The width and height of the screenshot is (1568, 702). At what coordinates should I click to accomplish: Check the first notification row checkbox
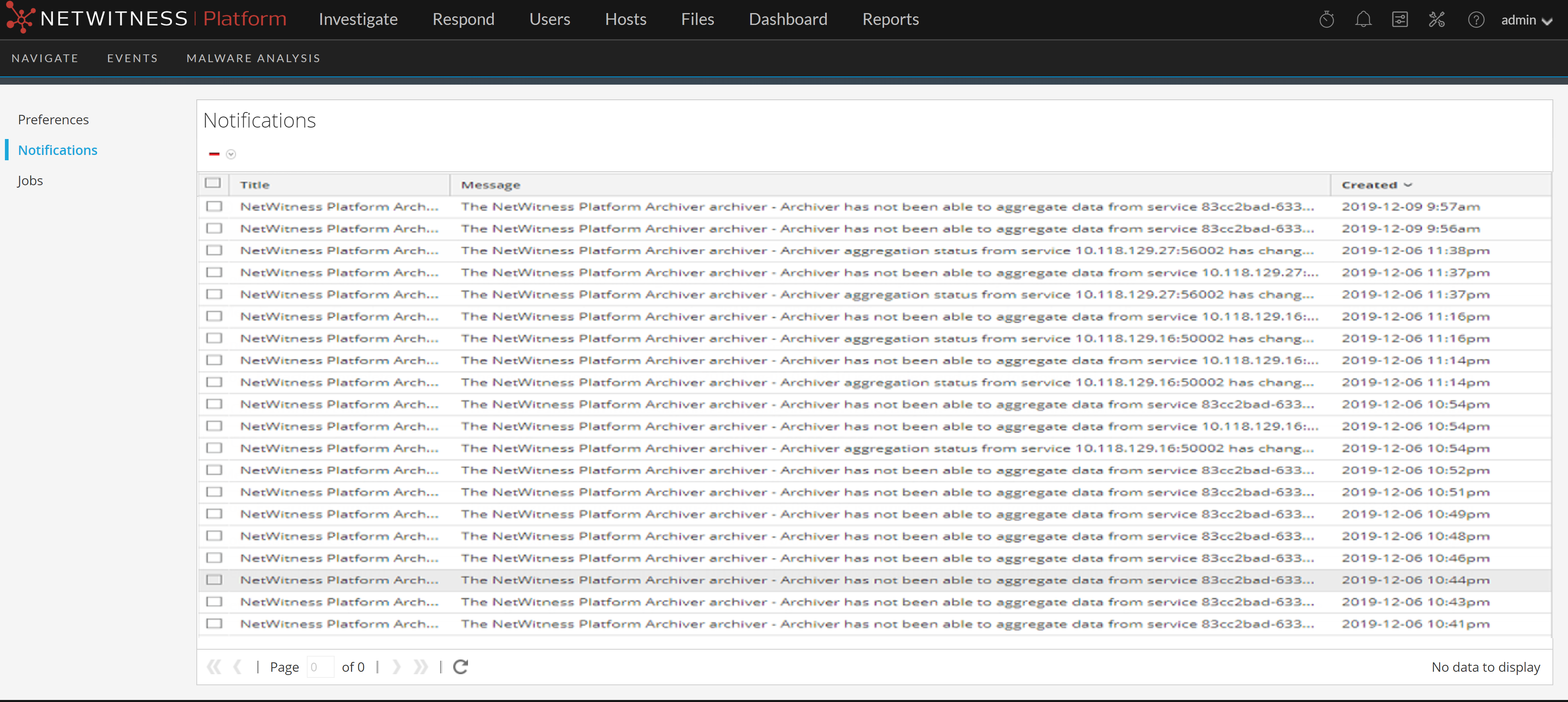pyautogui.click(x=214, y=206)
